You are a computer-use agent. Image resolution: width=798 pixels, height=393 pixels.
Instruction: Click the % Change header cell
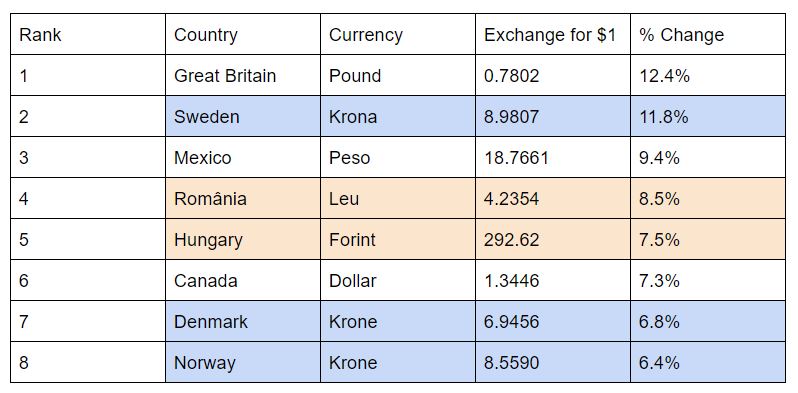(708, 35)
